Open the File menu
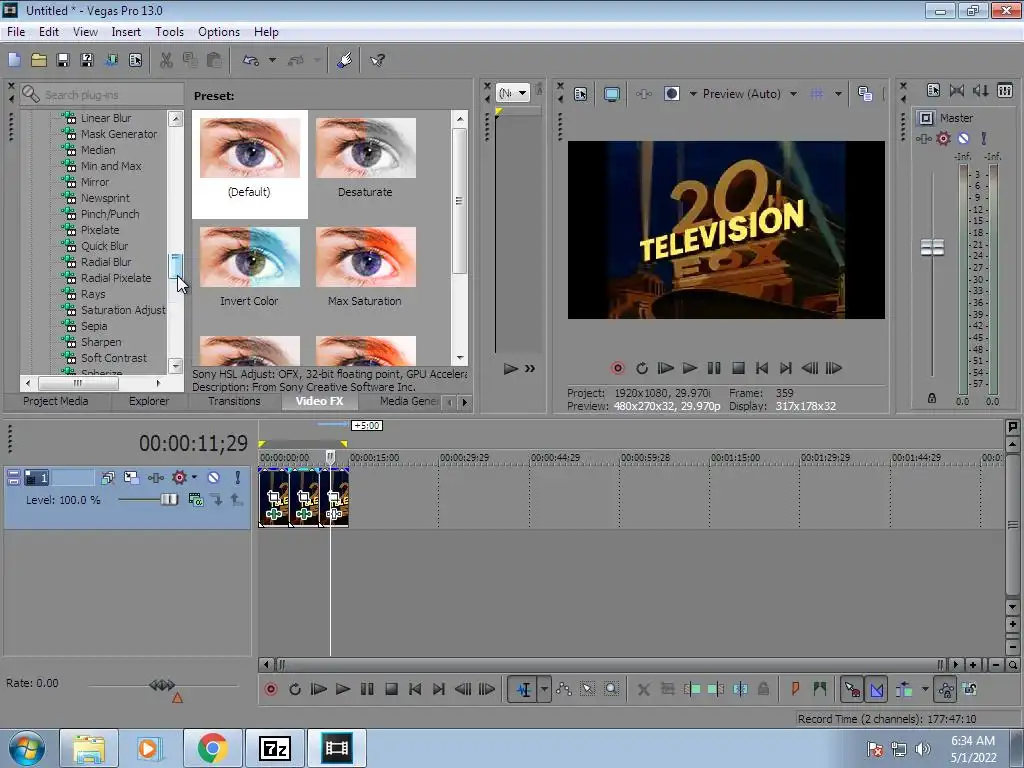1024x768 pixels. click(x=16, y=32)
